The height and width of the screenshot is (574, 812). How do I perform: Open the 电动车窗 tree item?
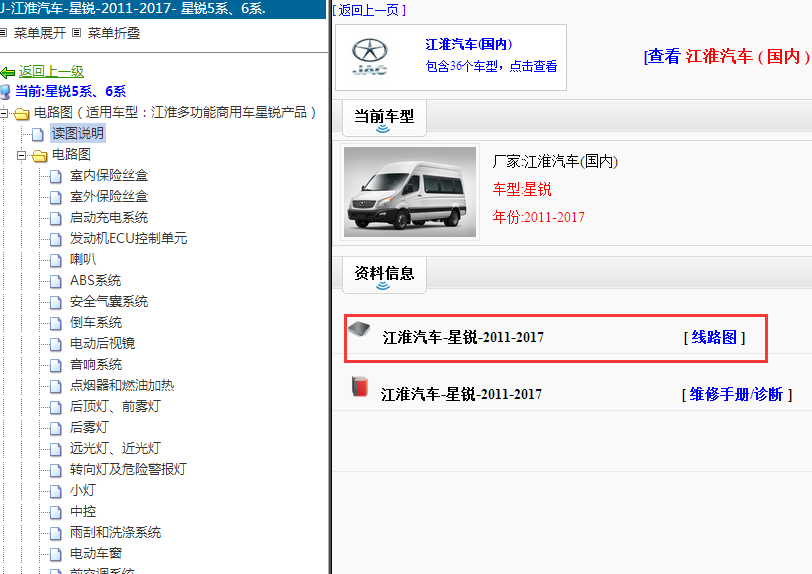(x=96, y=553)
